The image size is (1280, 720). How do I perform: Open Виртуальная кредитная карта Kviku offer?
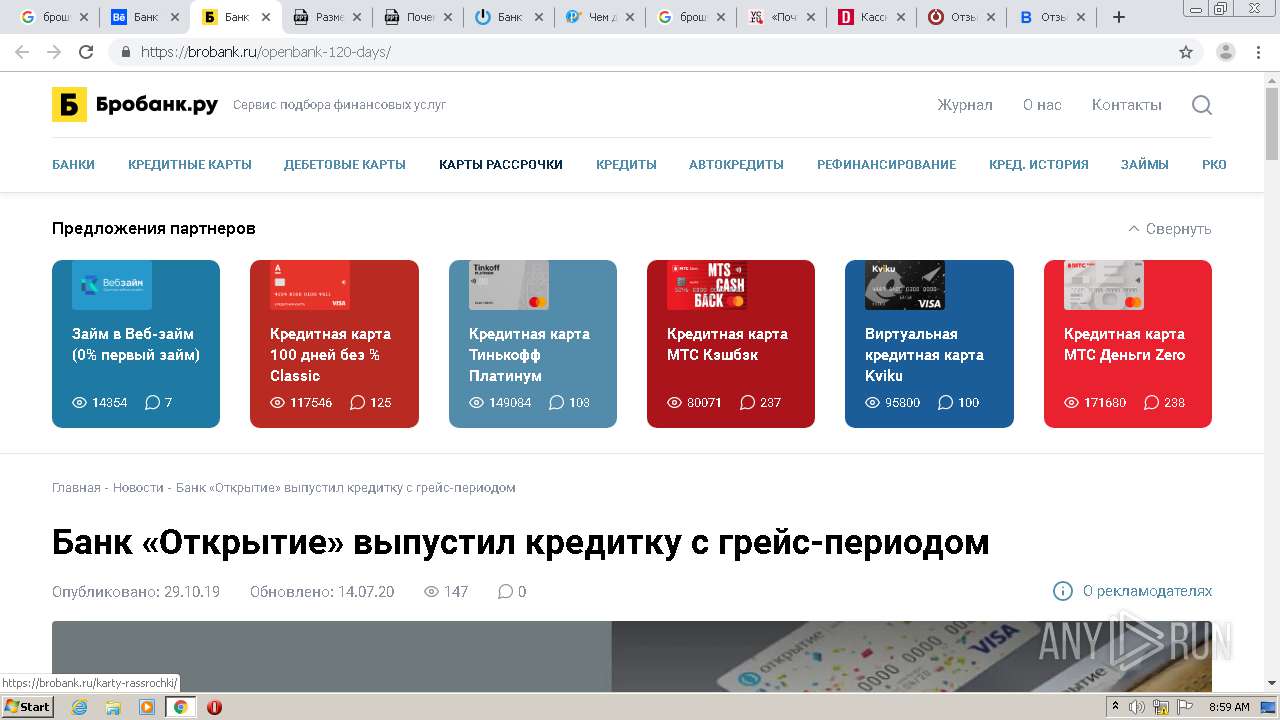click(929, 344)
